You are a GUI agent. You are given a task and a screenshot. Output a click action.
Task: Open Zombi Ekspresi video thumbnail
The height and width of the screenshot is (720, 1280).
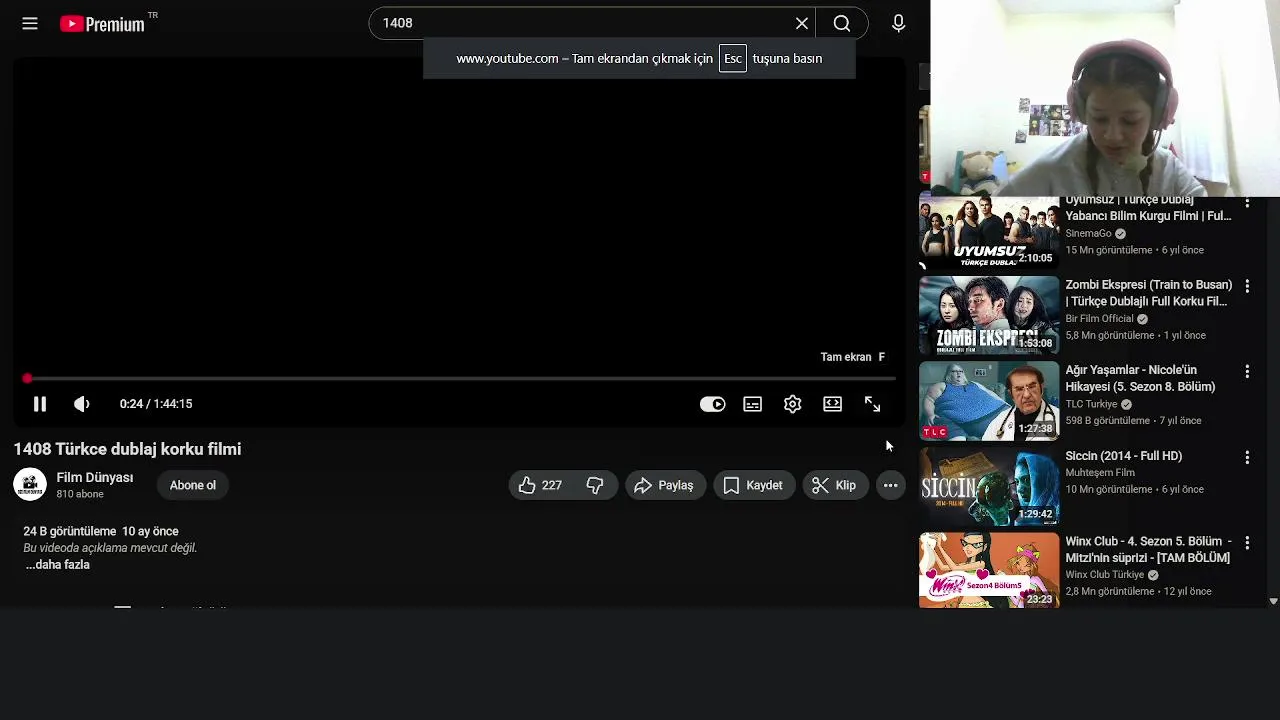coord(989,316)
